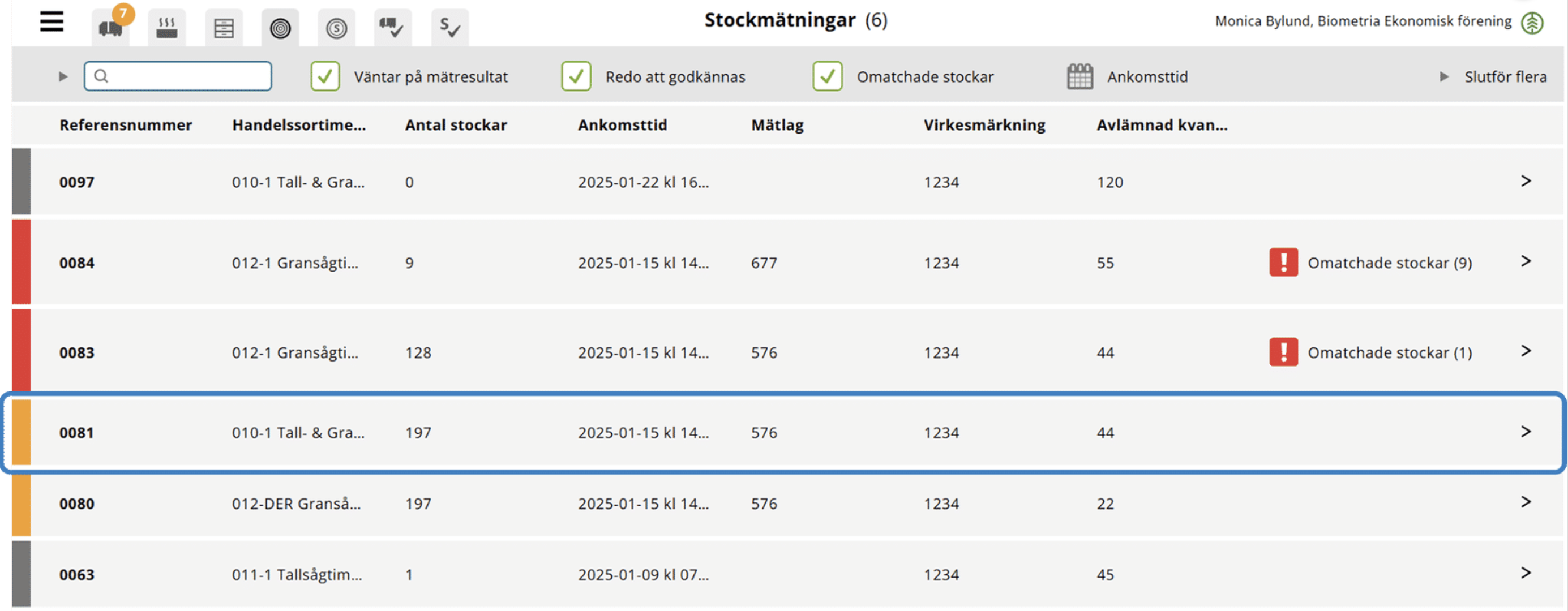Click the Biometria tree logo icon
The image size is (1568, 611).
point(1532,23)
